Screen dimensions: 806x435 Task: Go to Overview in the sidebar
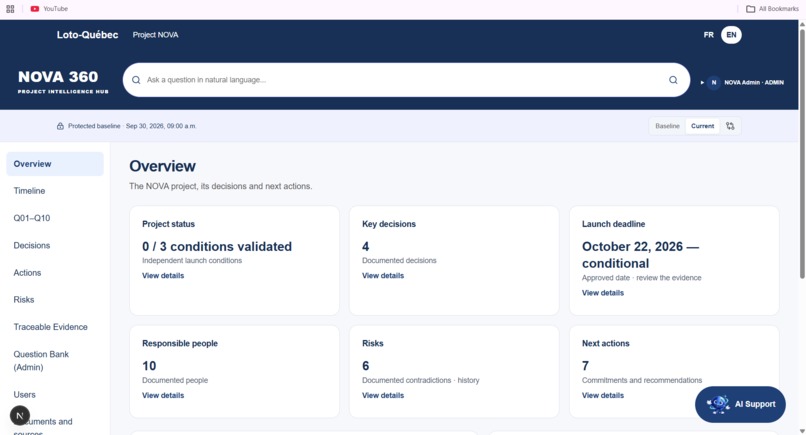click(55, 164)
